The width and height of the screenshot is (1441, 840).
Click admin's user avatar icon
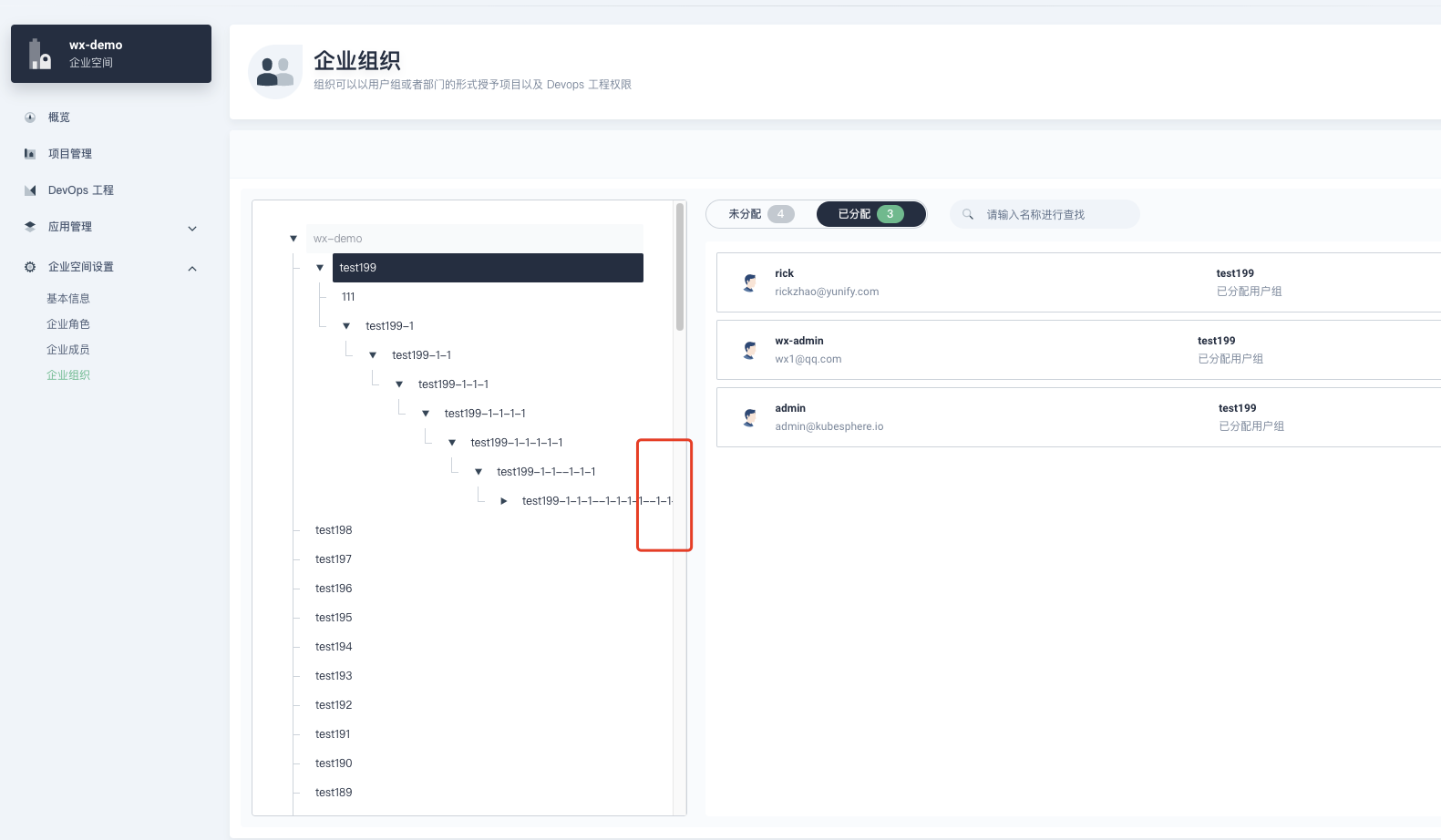click(749, 417)
